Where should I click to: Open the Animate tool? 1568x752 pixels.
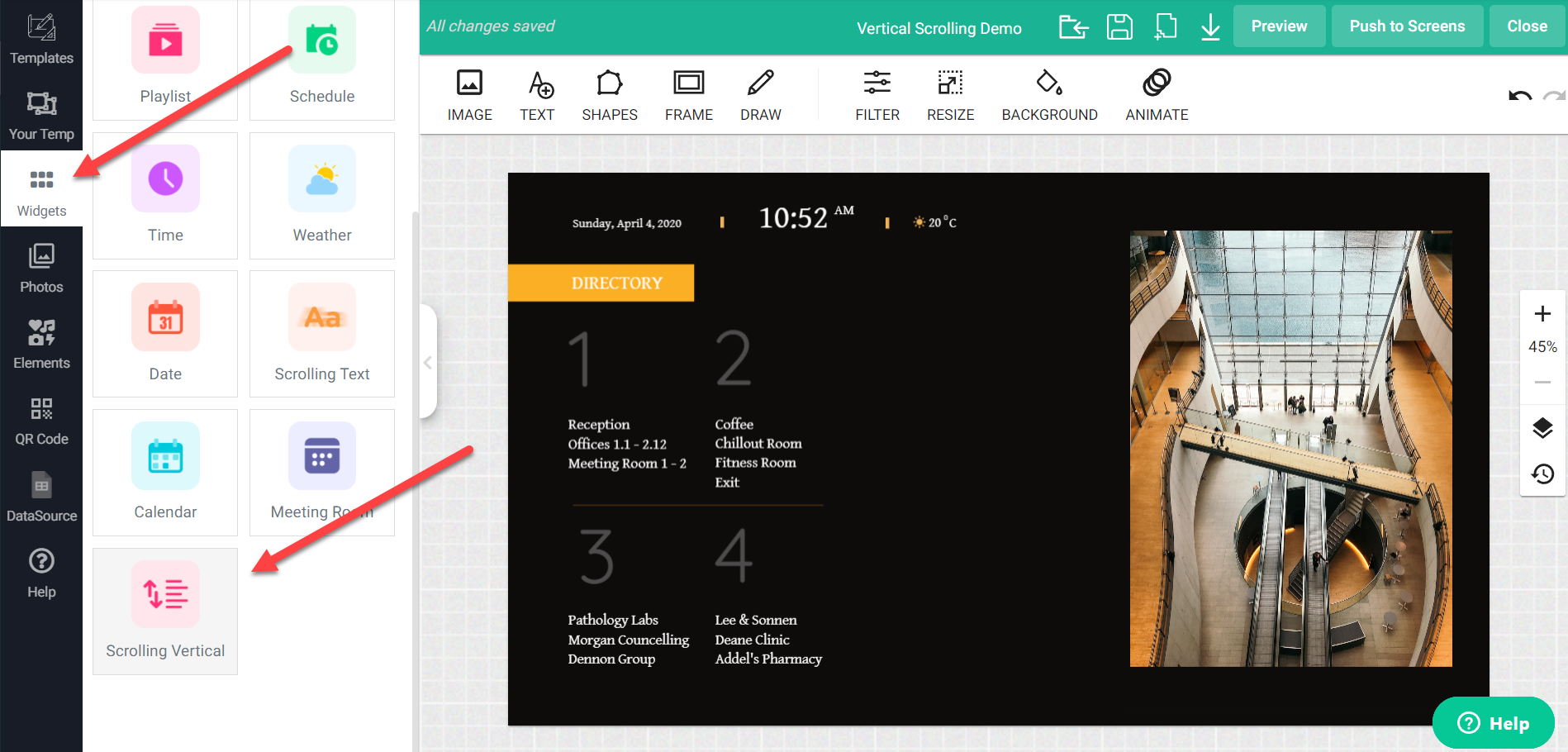1156,95
